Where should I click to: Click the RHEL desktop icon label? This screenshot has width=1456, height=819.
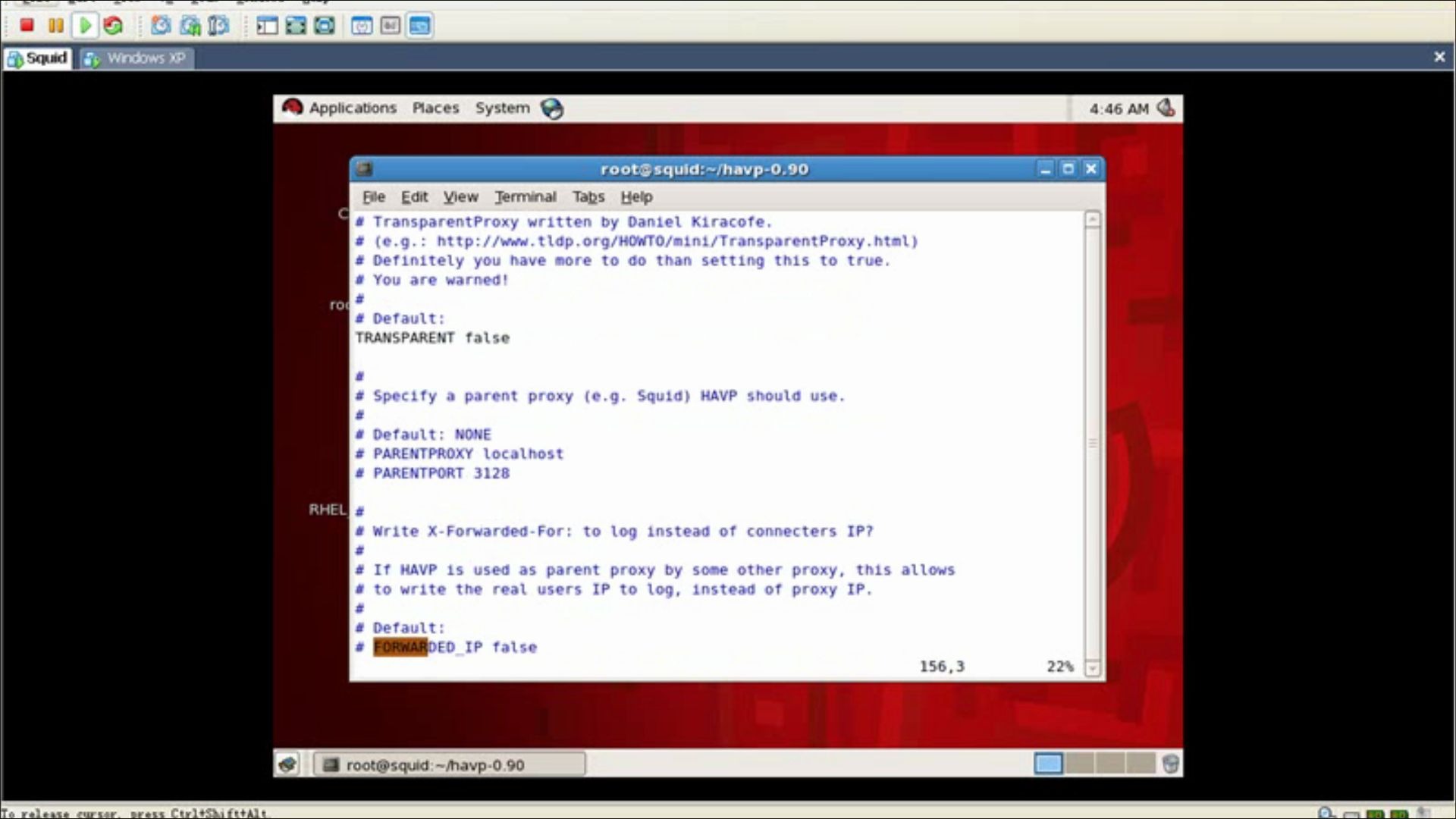coord(328,510)
